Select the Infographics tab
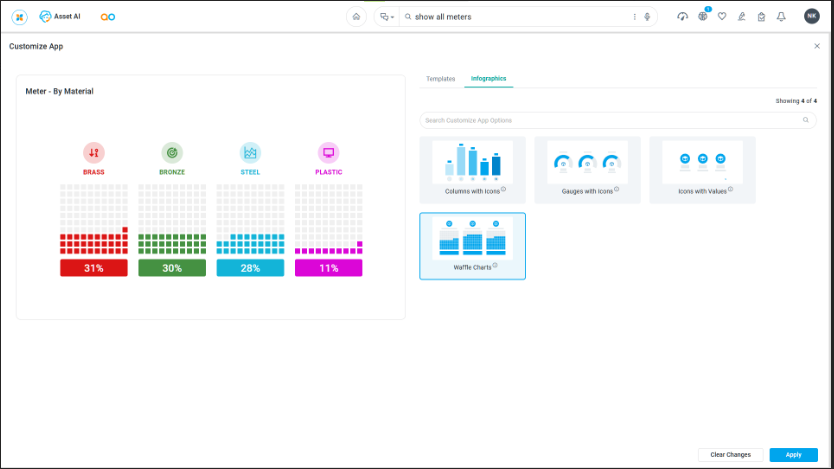The height and width of the screenshot is (469, 834). 489,78
